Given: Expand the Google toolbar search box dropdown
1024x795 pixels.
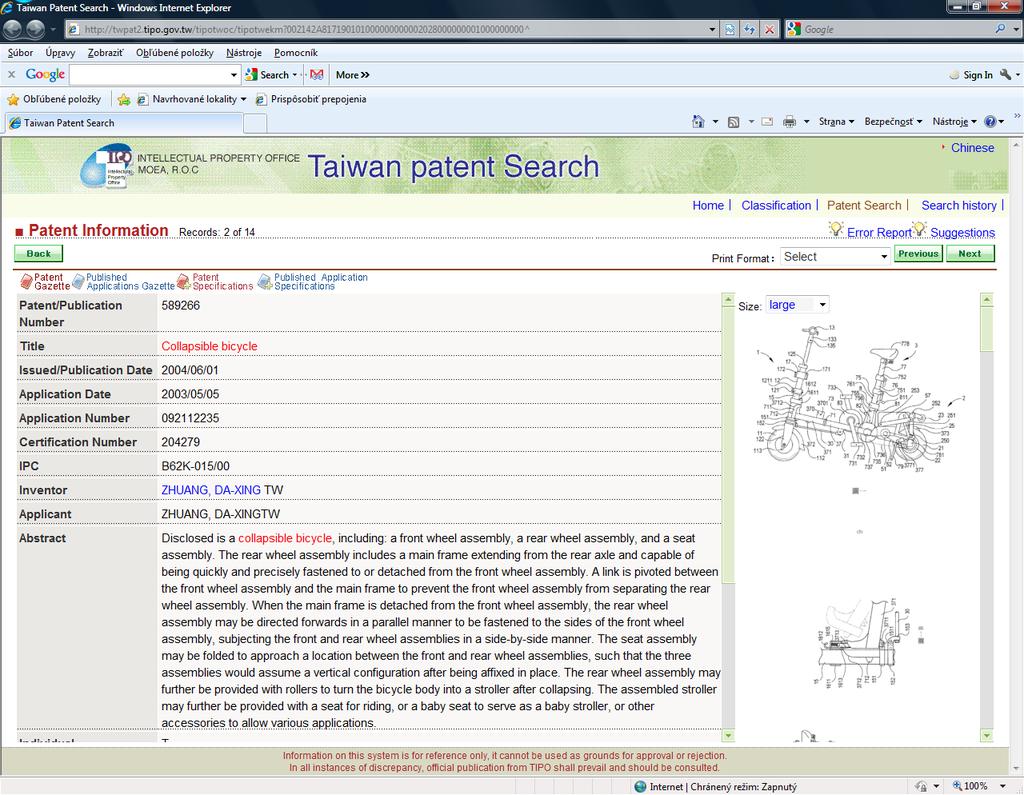Looking at the screenshot, I should 233,75.
